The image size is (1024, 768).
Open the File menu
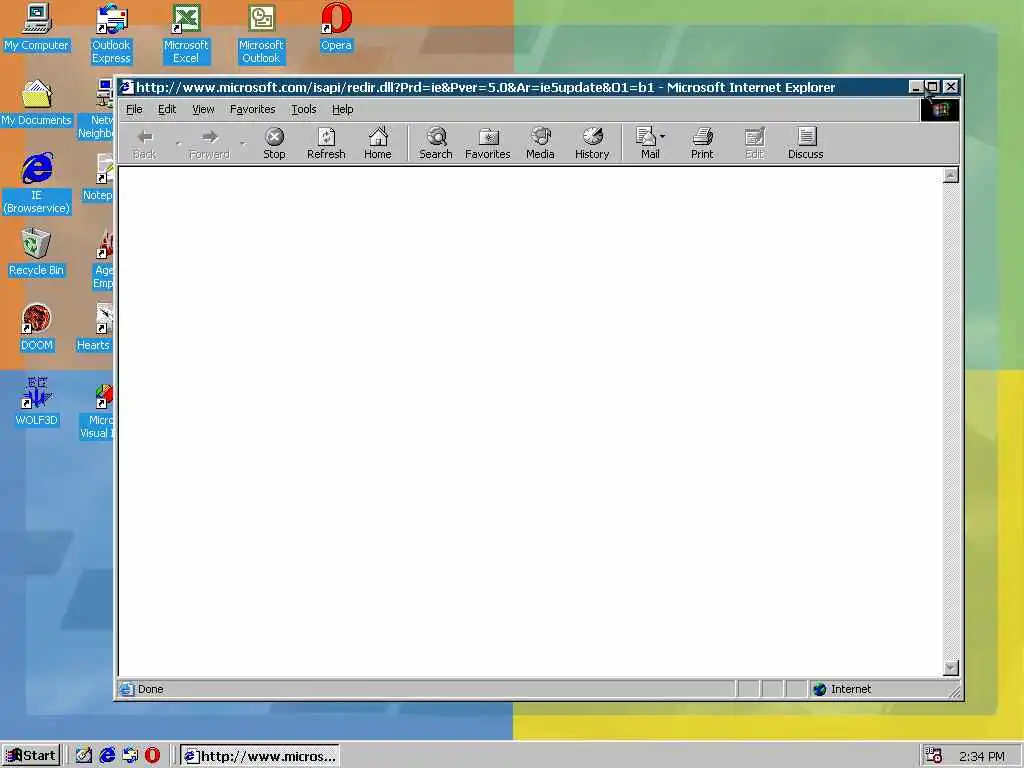(x=134, y=109)
